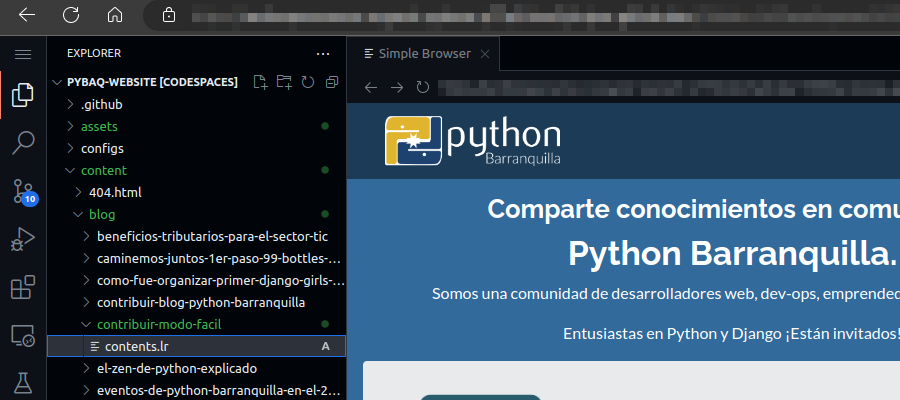900x400 pixels.
Task: Focus the Simple Browser URL field
Action: pos(669,87)
